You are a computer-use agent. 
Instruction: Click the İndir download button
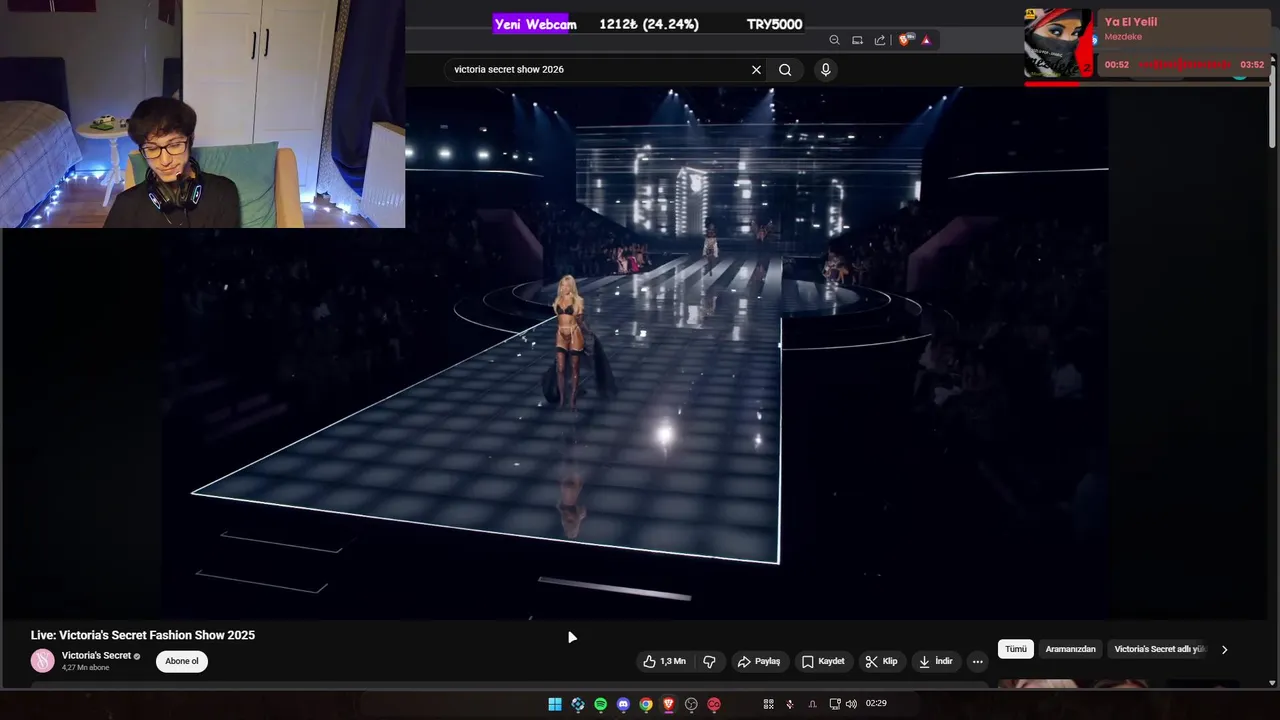[935, 661]
